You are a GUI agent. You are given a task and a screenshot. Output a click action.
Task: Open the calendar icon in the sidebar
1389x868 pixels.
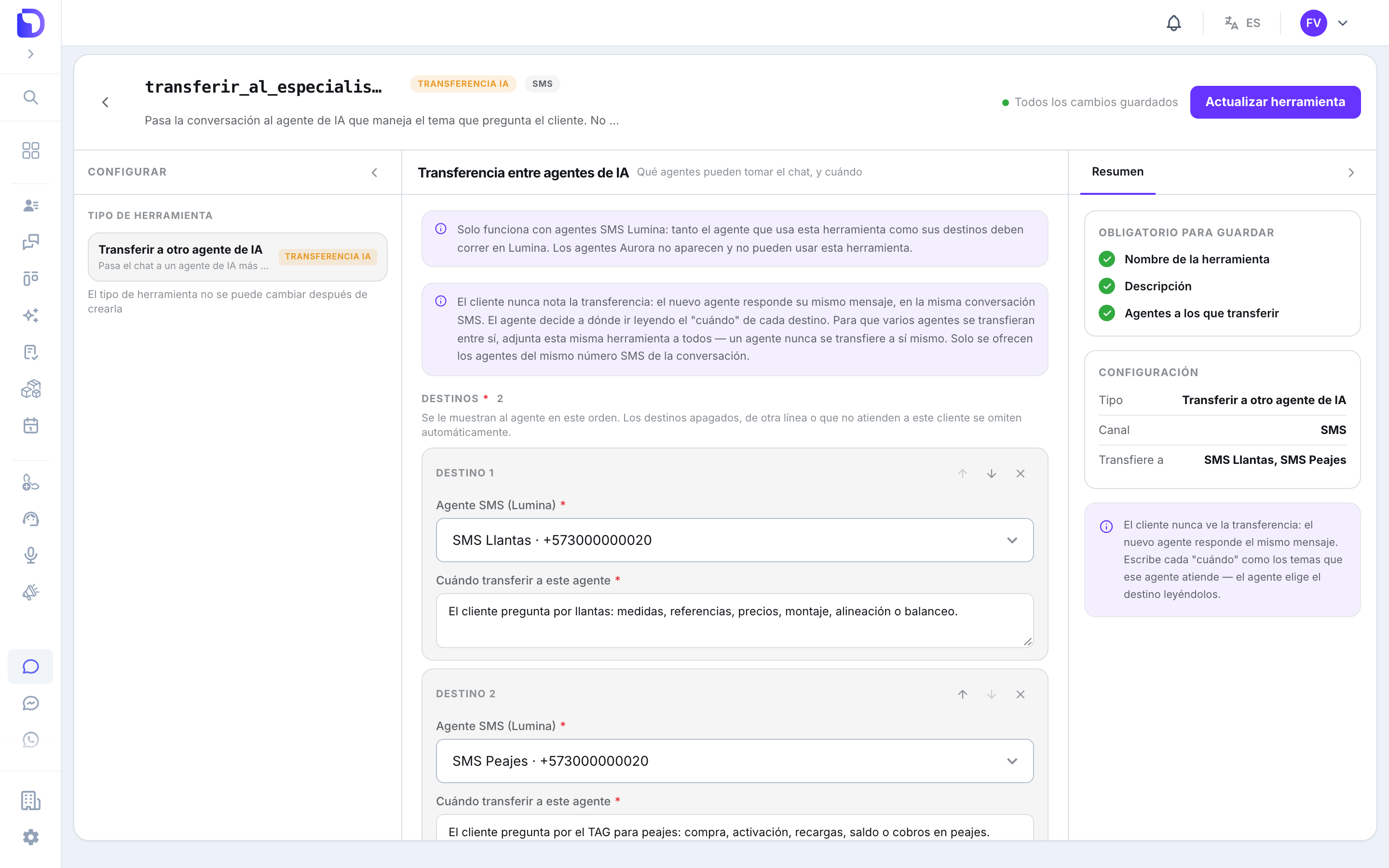(x=30, y=425)
